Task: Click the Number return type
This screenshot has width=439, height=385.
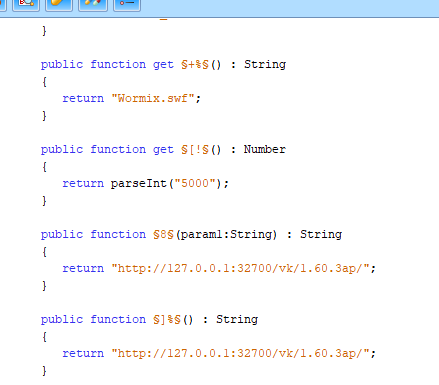Action: click(265, 149)
